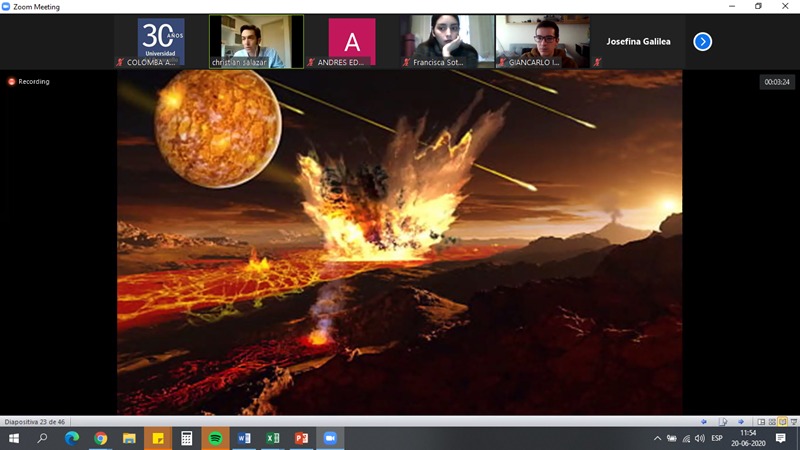Image resolution: width=800 pixels, height=450 pixels.
Task: Switch to Word in taskbar
Action: tap(244, 438)
